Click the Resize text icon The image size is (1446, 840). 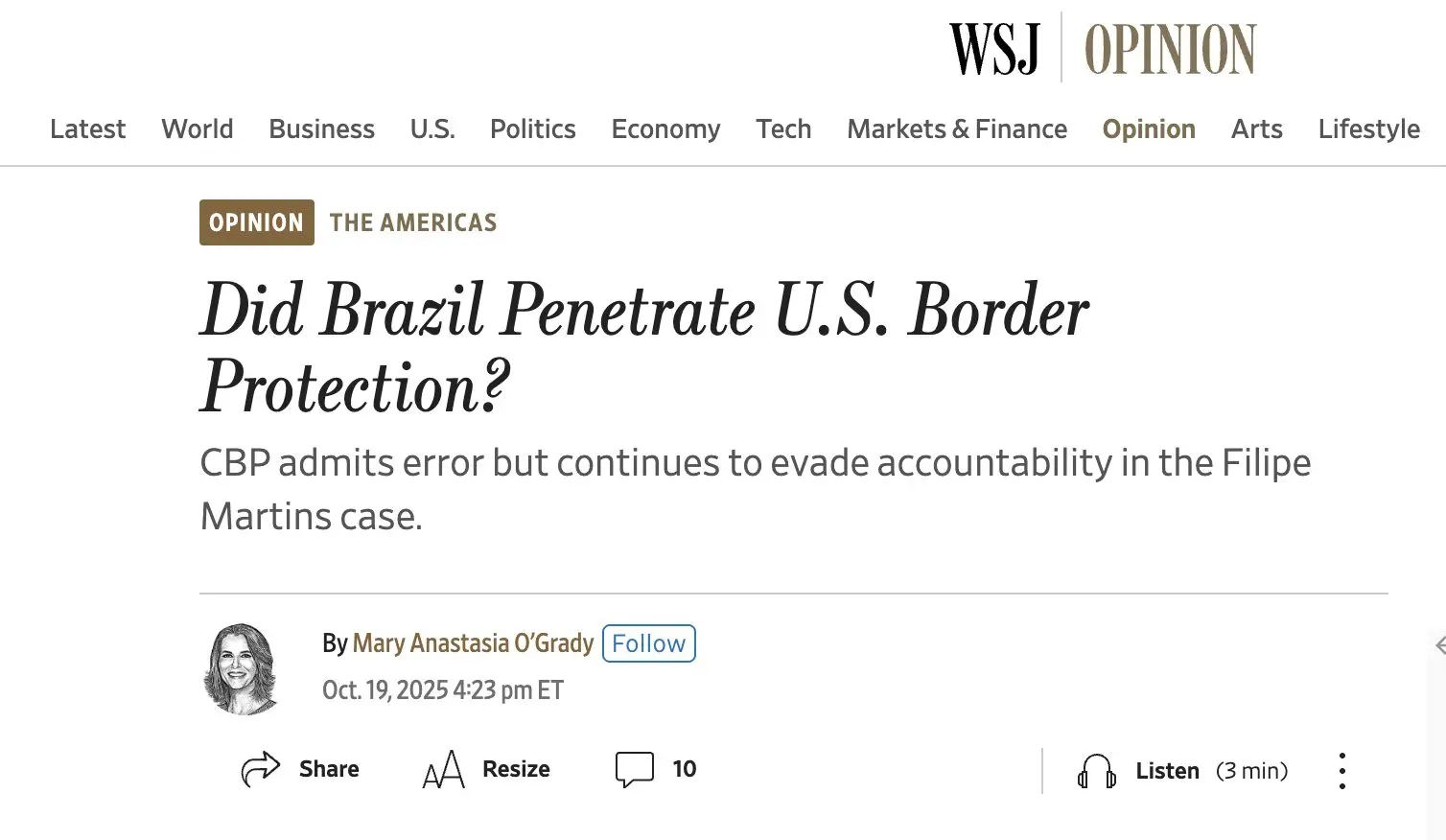(443, 768)
